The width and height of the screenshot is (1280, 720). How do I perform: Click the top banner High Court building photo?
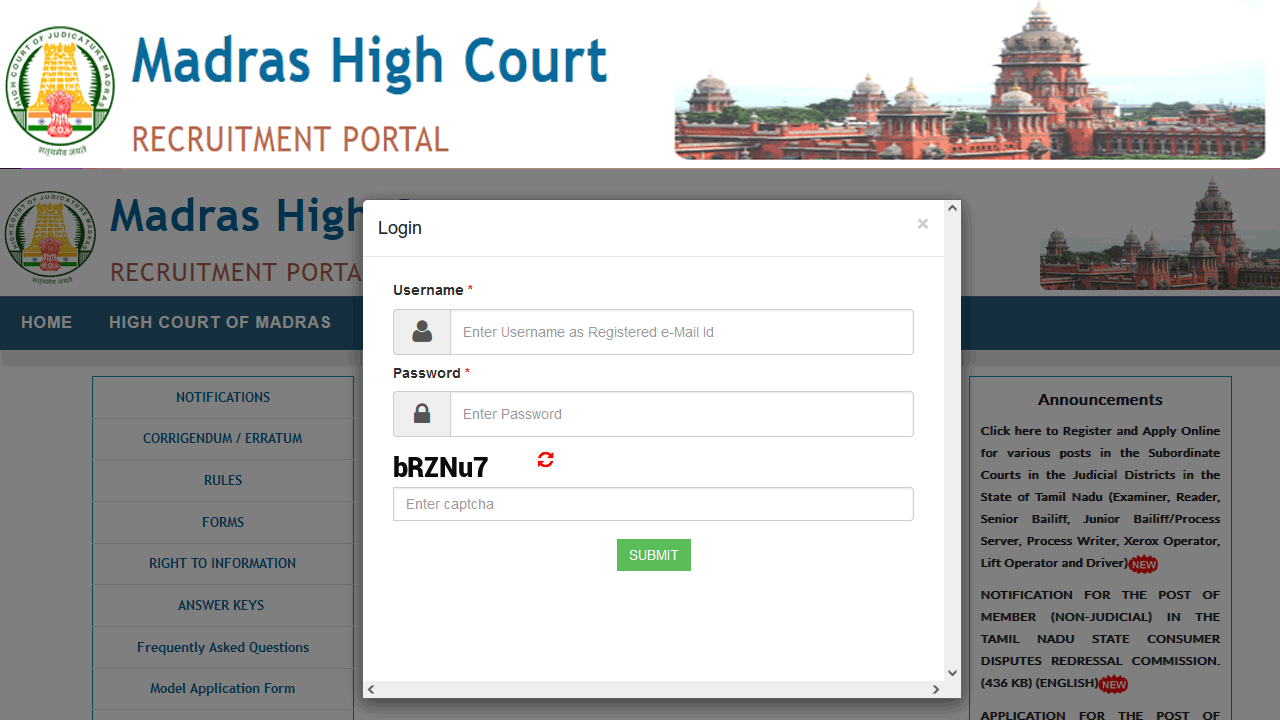[x=970, y=82]
